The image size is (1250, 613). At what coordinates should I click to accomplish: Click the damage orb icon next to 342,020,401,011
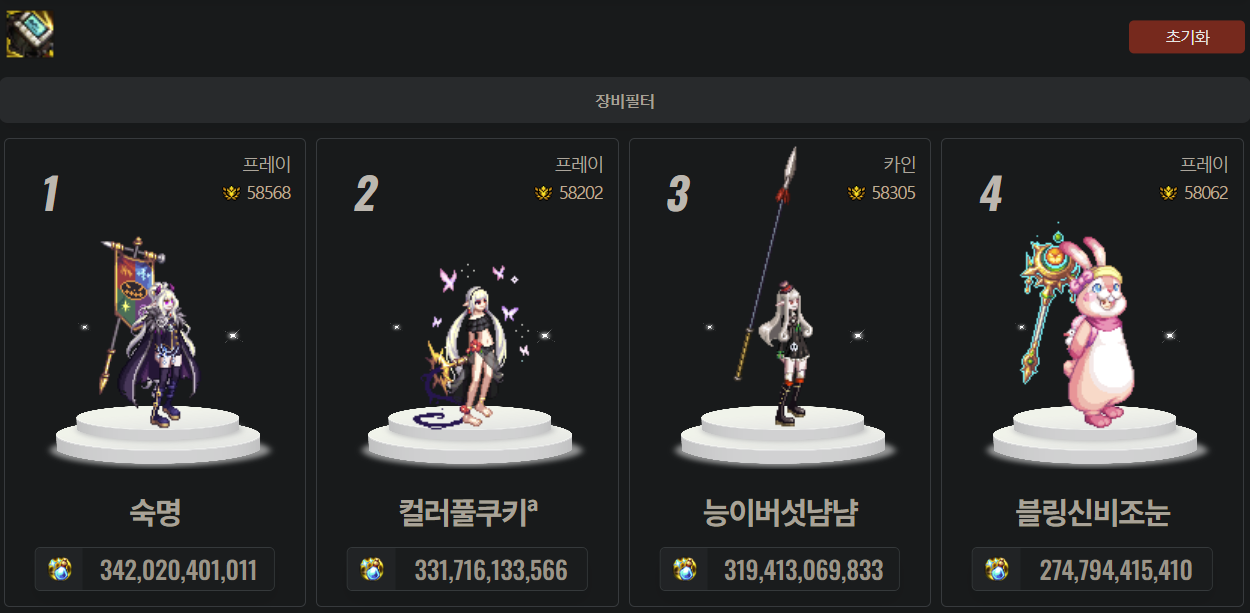(x=60, y=570)
